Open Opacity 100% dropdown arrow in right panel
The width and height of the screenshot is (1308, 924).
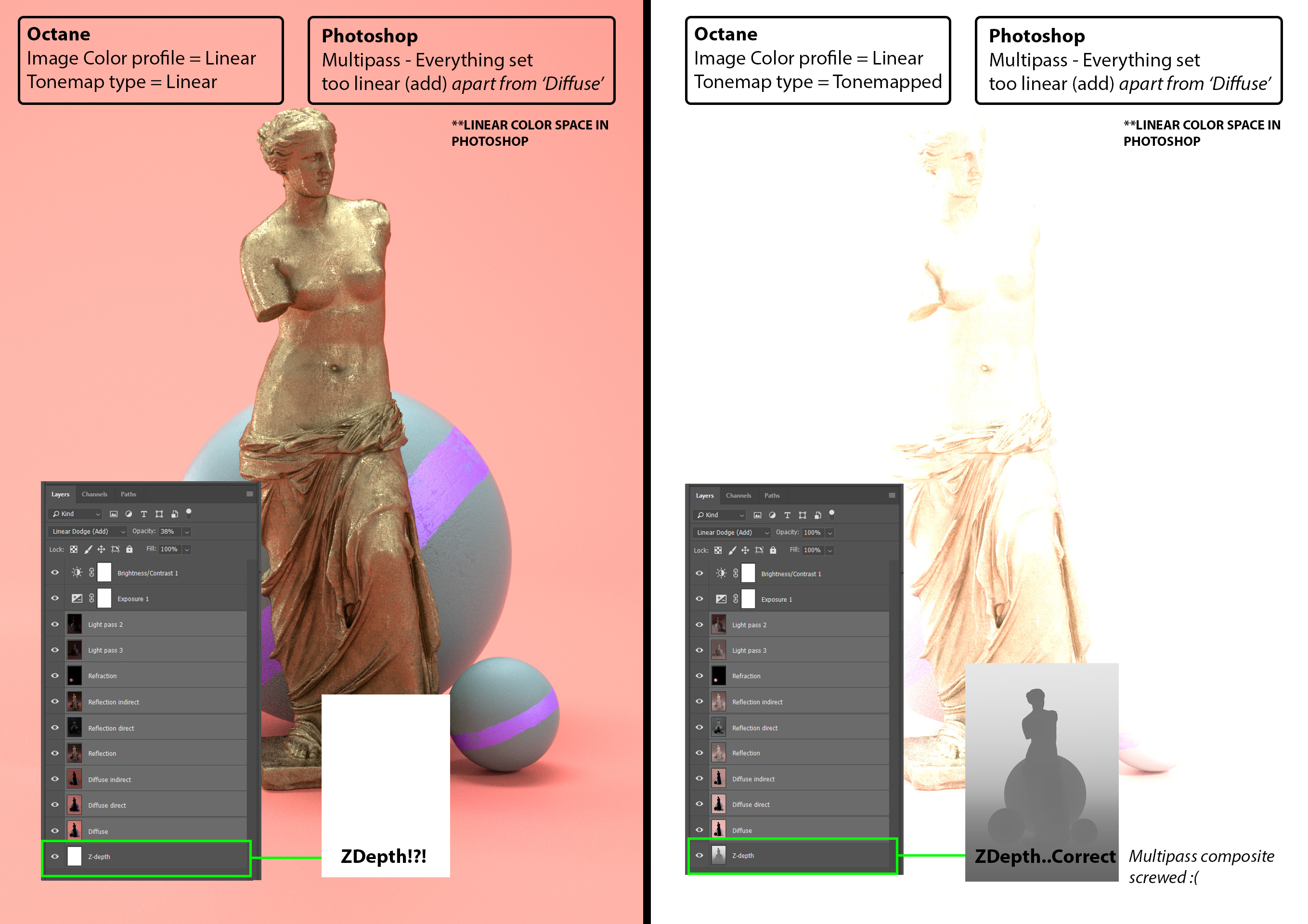(829, 533)
